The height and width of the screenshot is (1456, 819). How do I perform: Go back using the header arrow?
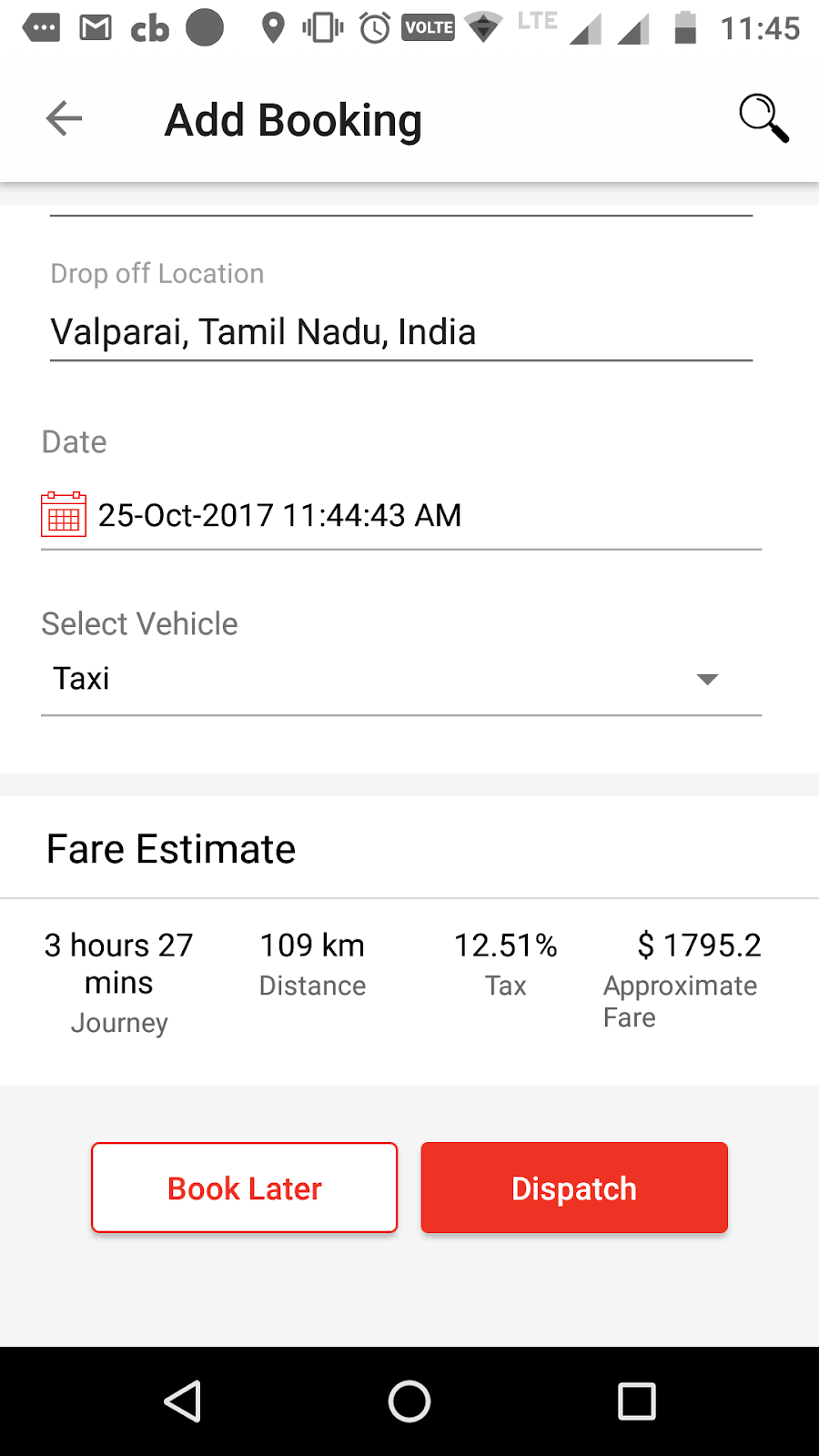[x=64, y=118]
